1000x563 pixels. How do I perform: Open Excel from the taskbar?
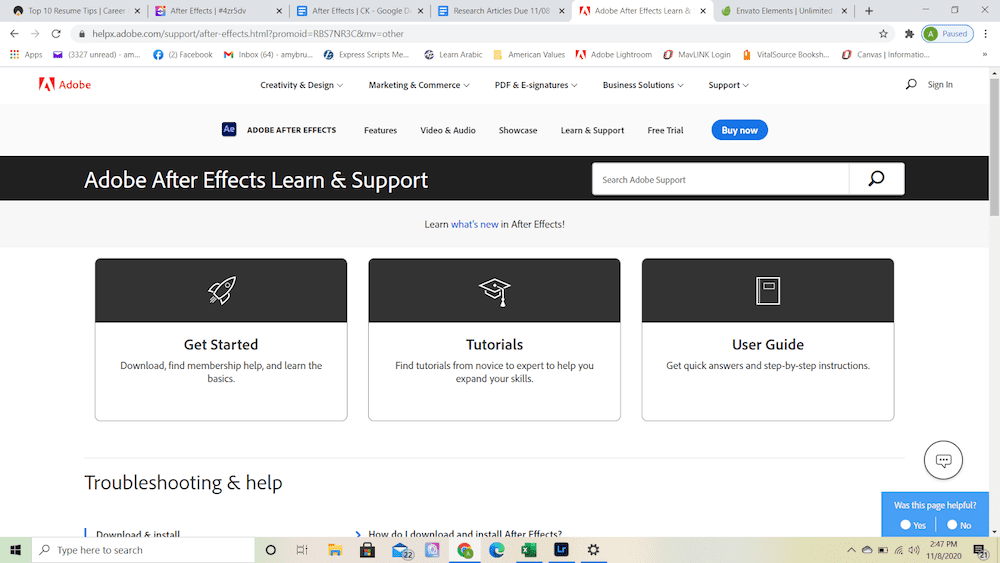coord(529,550)
